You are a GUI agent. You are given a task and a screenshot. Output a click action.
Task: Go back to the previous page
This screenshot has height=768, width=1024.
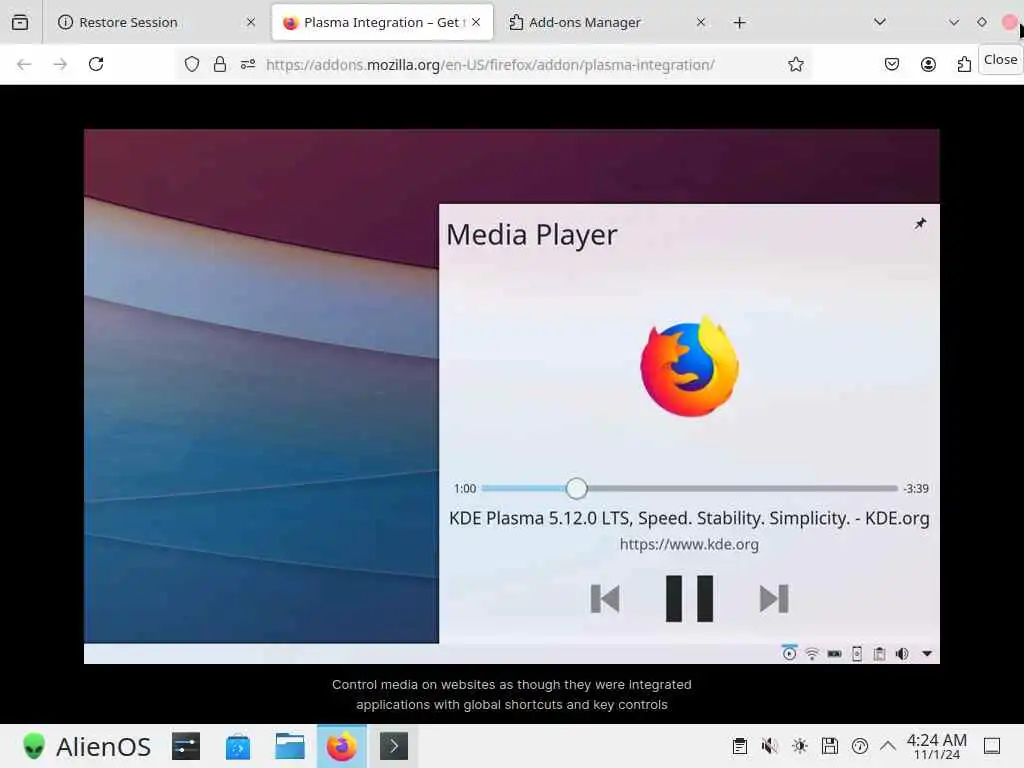(24, 64)
